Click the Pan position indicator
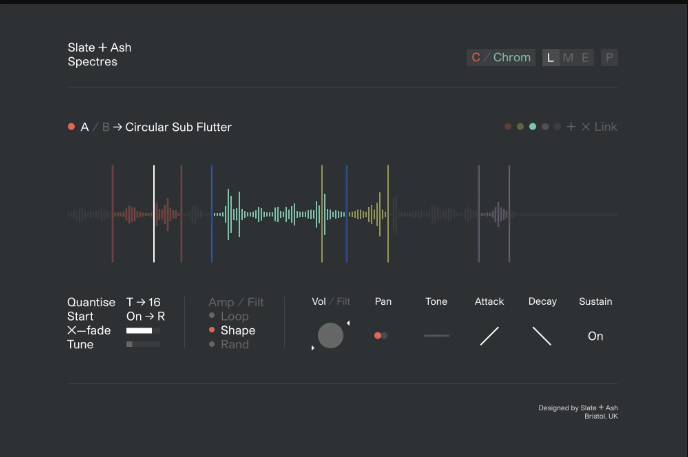This screenshot has height=457, width=688. [x=380, y=336]
